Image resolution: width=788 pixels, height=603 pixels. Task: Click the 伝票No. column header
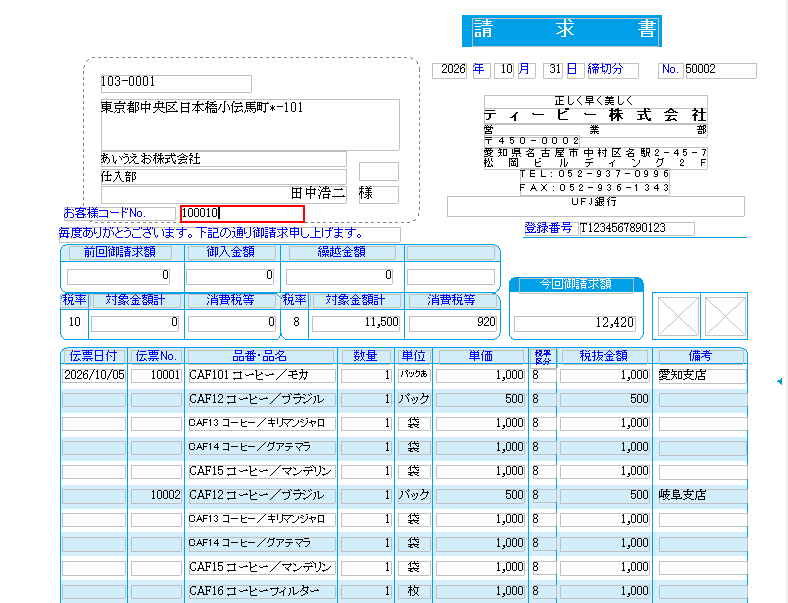[x=156, y=356]
